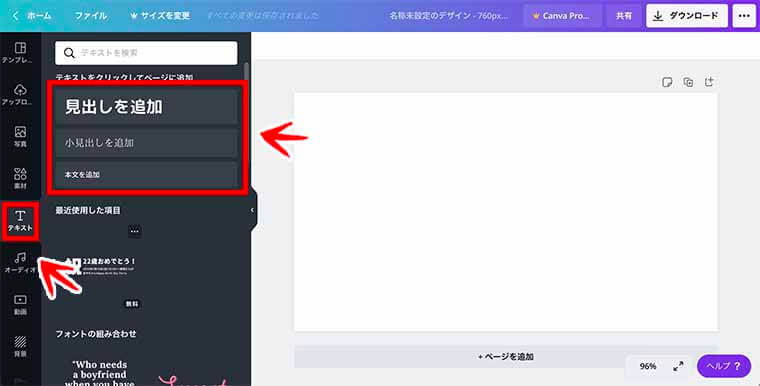The width and height of the screenshot is (760, 386).
Task: Select the 22歳おめでとう text template thumbnail
Action: (100, 267)
